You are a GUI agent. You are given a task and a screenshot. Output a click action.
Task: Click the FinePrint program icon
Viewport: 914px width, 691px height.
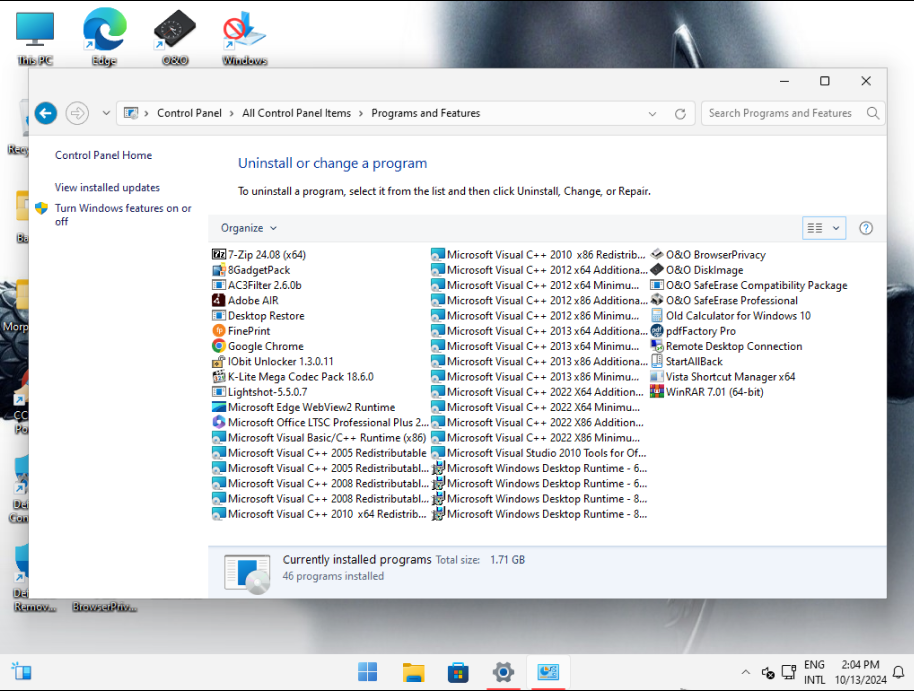tap(219, 331)
